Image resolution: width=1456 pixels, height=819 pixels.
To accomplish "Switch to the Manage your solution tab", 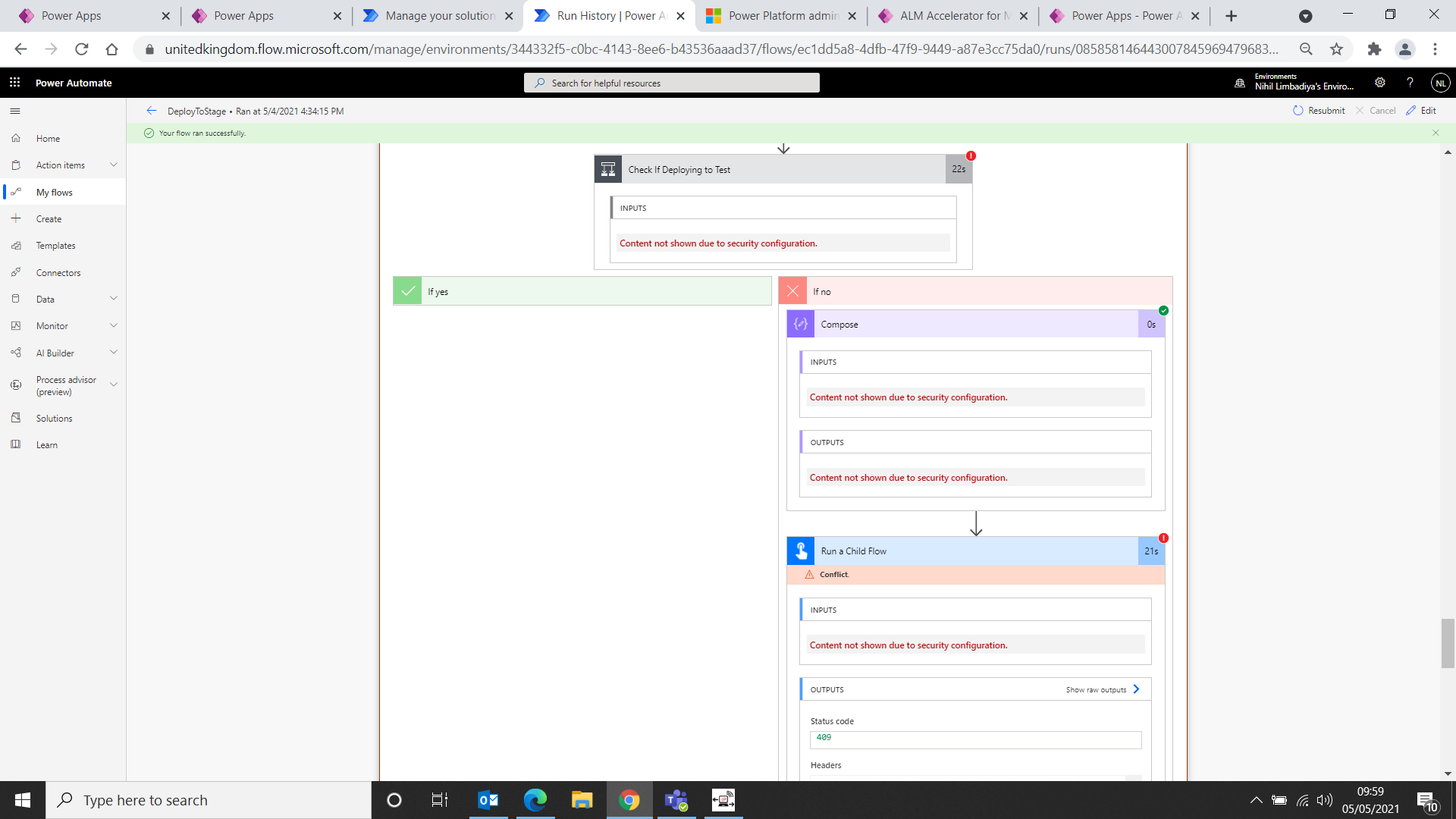I will (438, 15).
